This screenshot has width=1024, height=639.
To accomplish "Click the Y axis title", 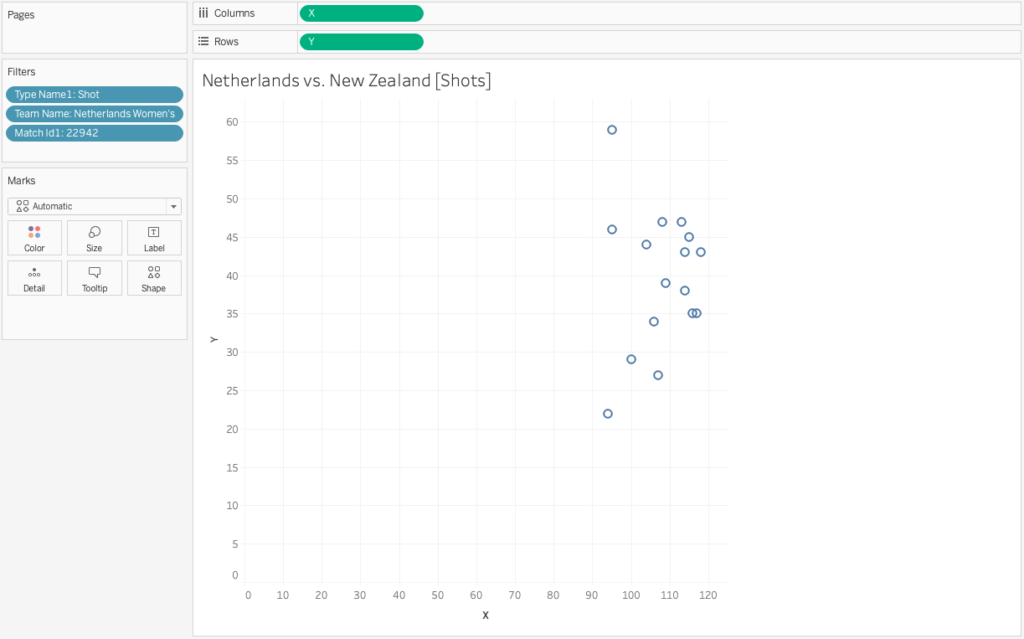I will [x=213, y=340].
